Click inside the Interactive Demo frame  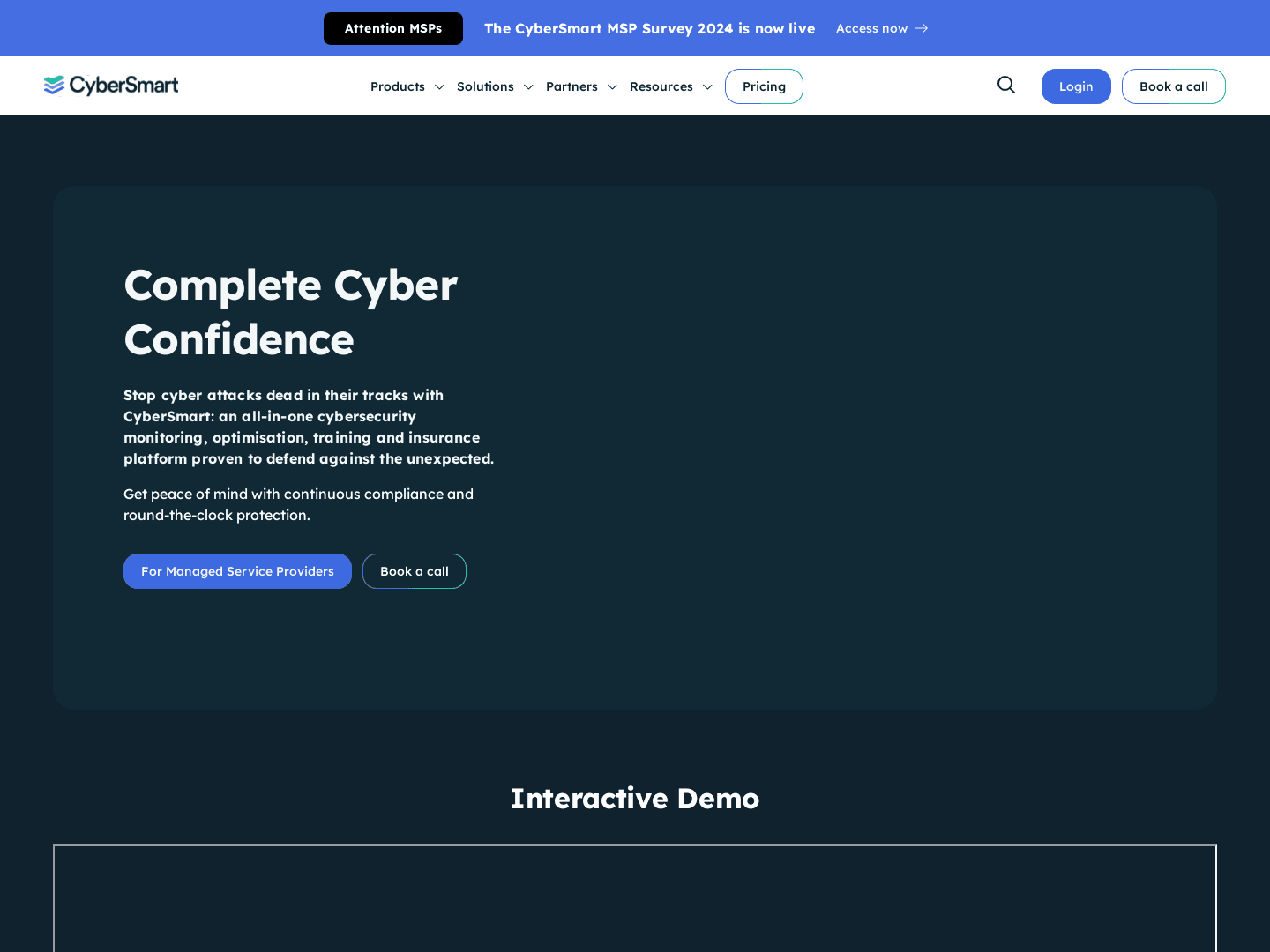coord(635,898)
